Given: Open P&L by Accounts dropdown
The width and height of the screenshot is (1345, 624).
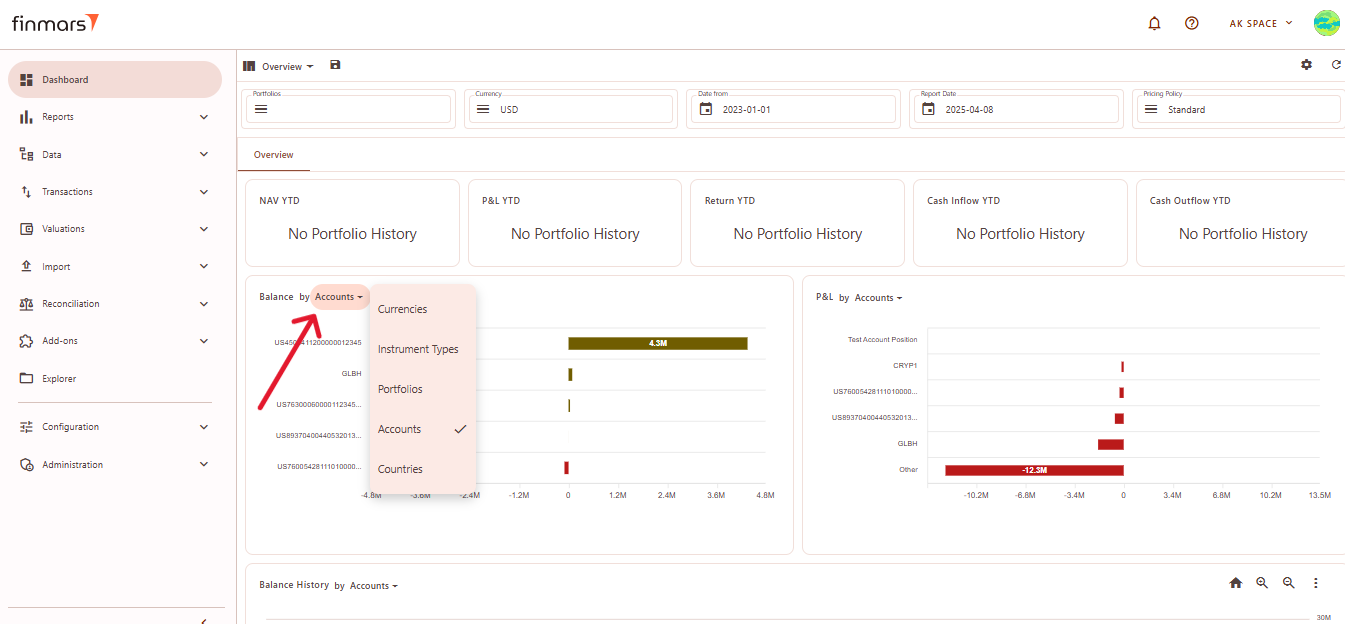Looking at the screenshot, I should point(878,298).
